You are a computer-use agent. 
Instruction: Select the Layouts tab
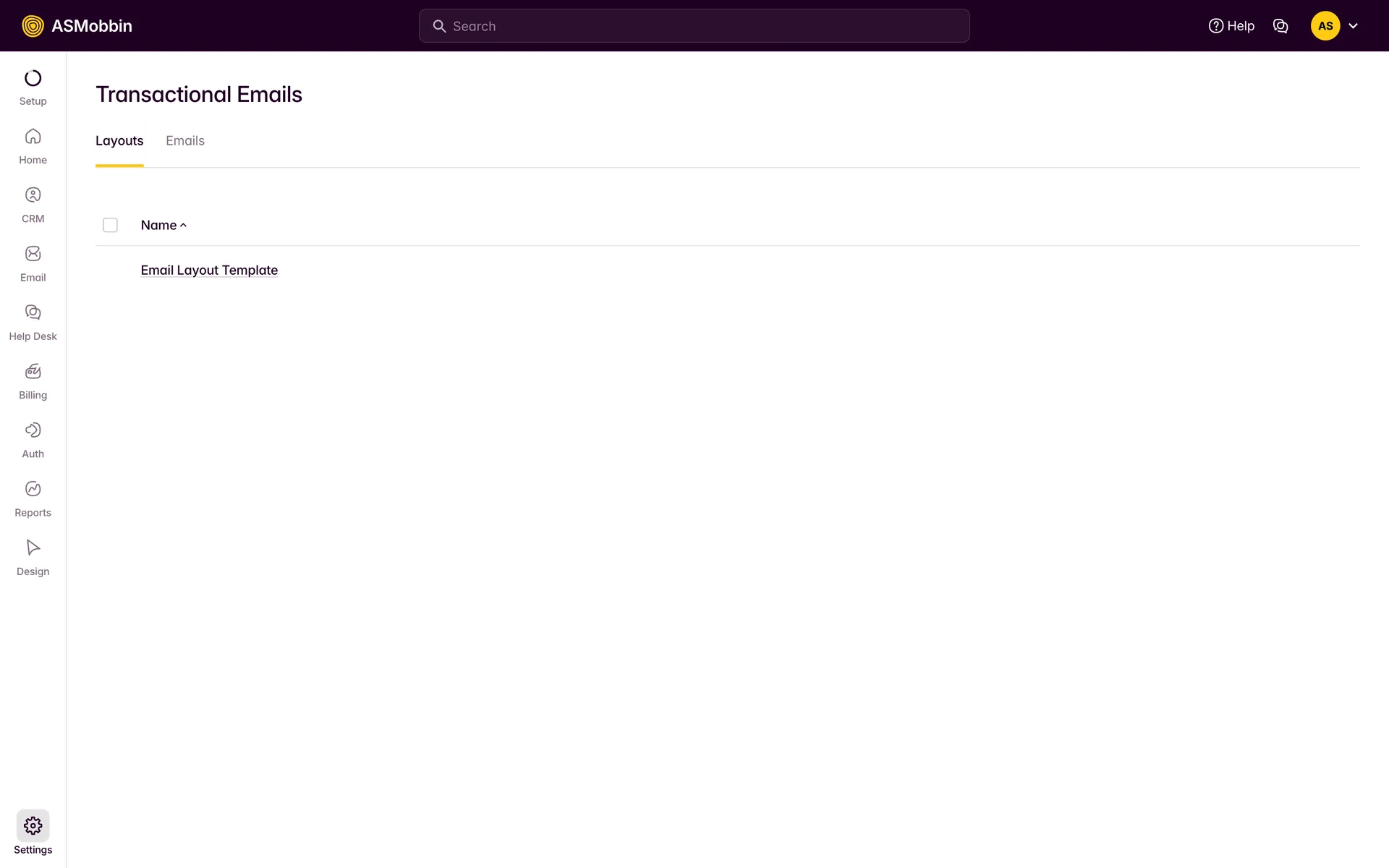(x=119, y=141)
